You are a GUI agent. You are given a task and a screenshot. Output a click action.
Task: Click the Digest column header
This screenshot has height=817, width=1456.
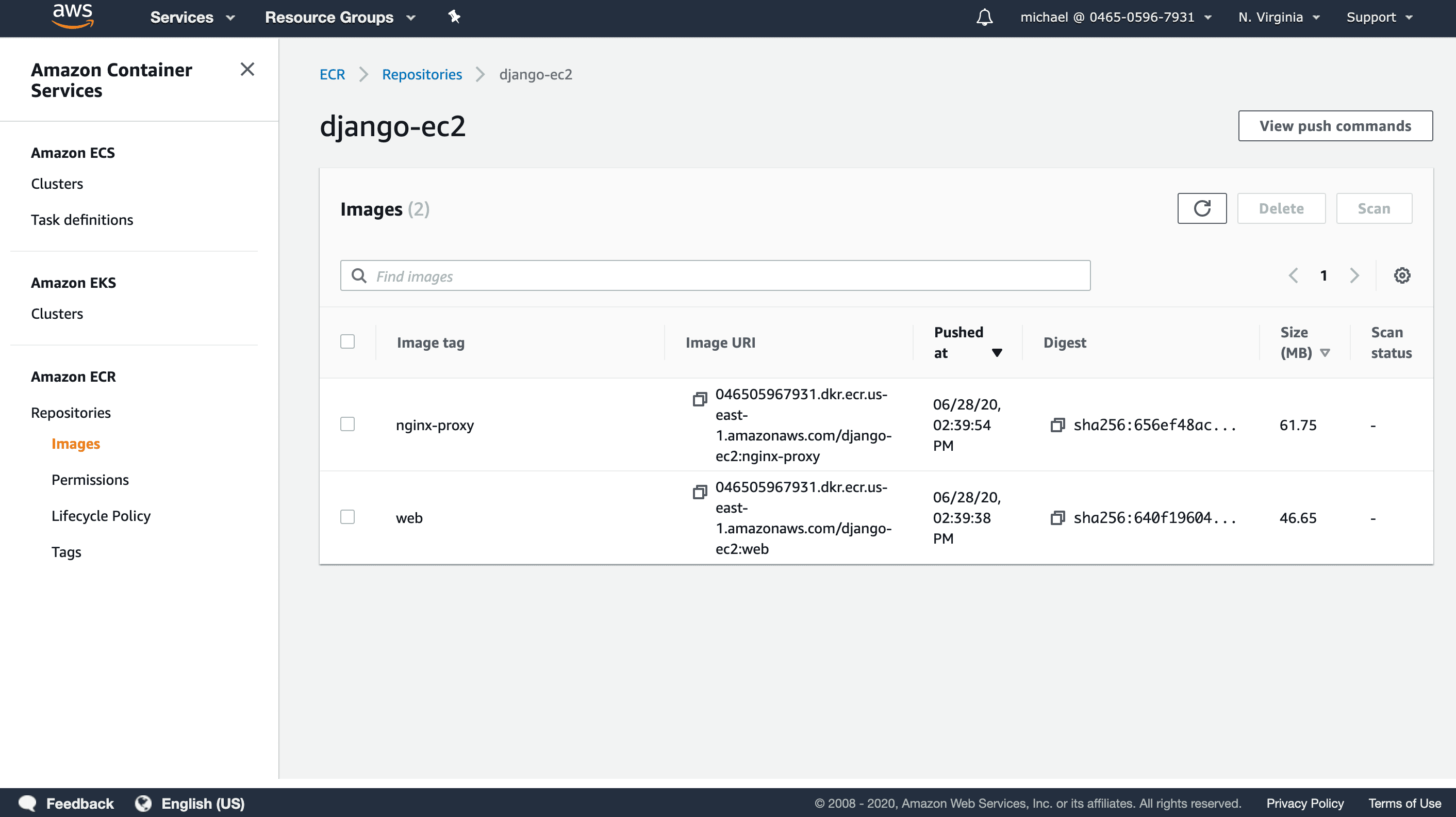[x=1064, y=342]
